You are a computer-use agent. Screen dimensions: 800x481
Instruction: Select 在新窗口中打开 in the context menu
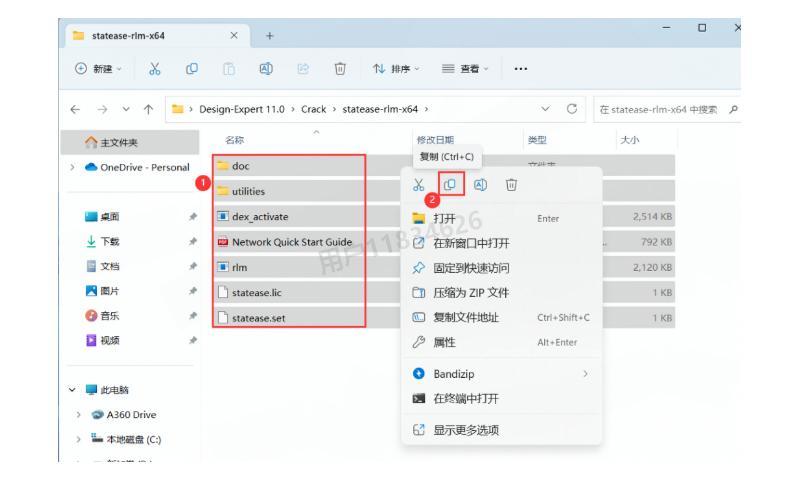502,243
